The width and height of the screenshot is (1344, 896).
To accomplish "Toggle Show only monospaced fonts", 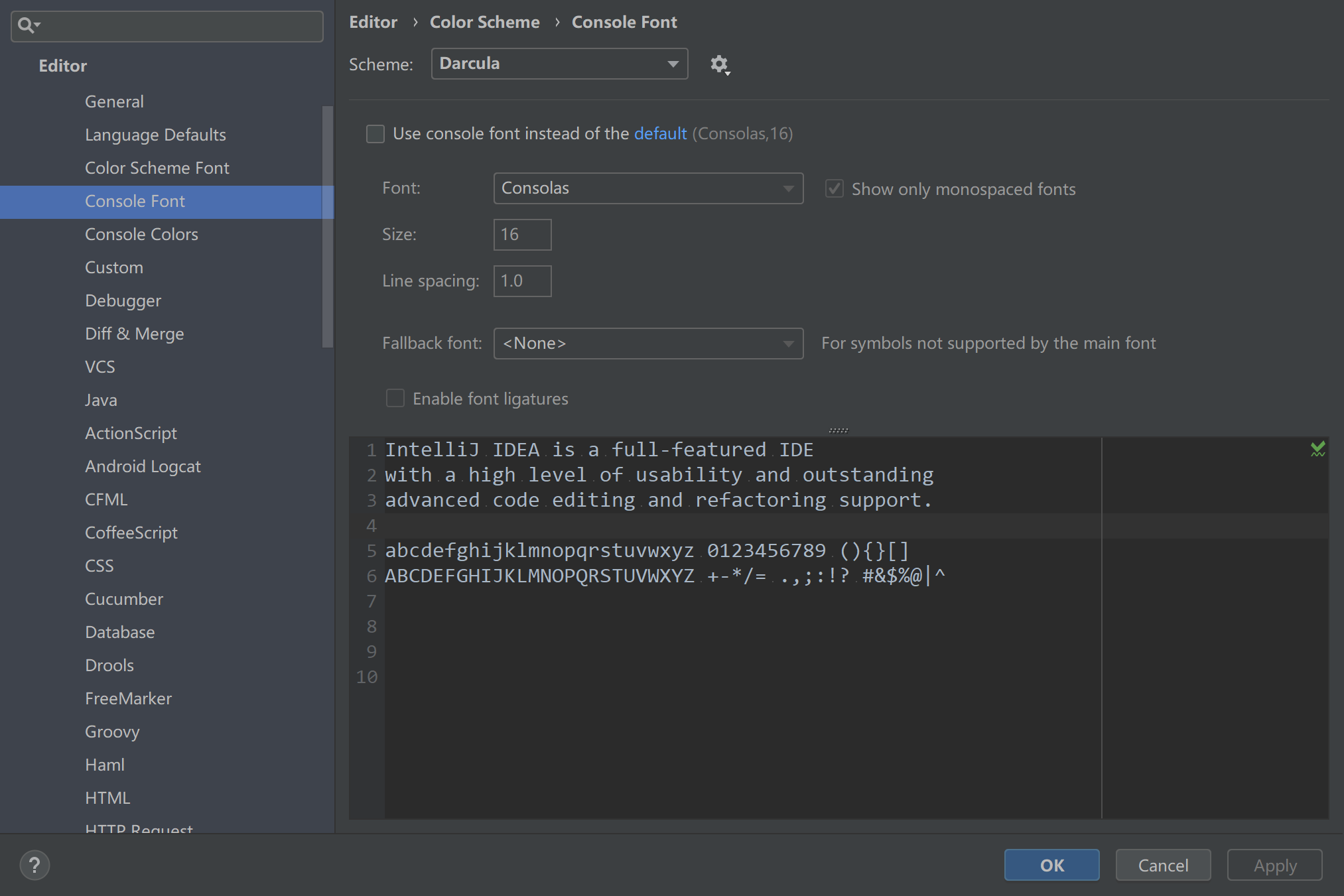I will (x=834, y=189).
